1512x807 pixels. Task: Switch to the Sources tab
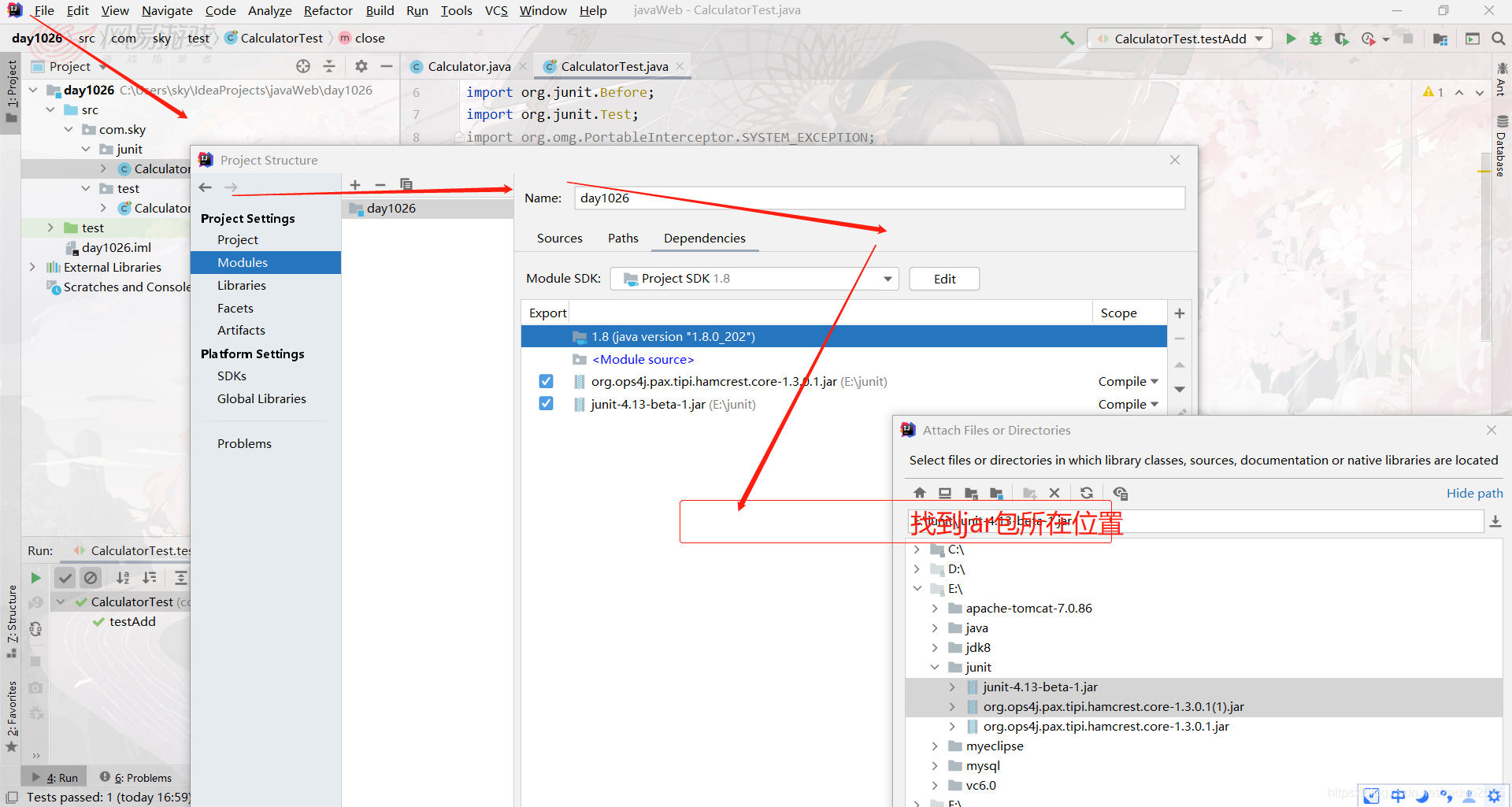coord(560,239)
